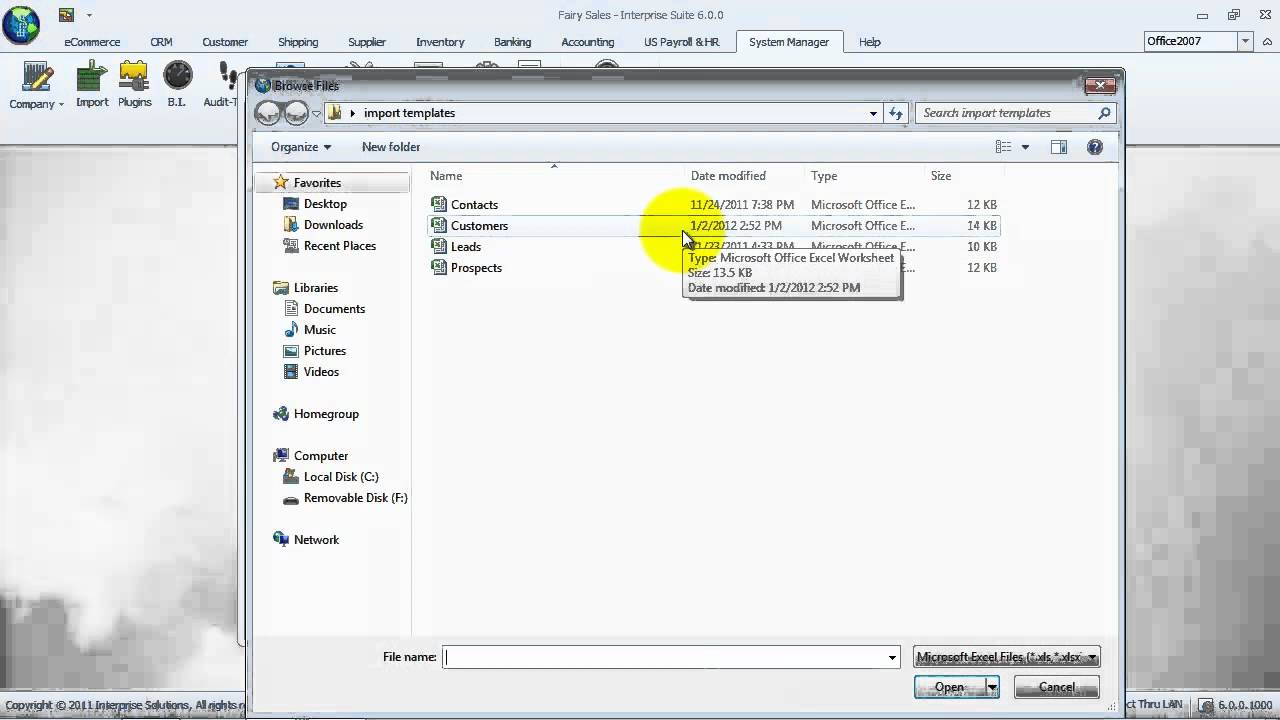
Task: Open the Organize menu
Action: pyautogui.click(x=300, y=147)
